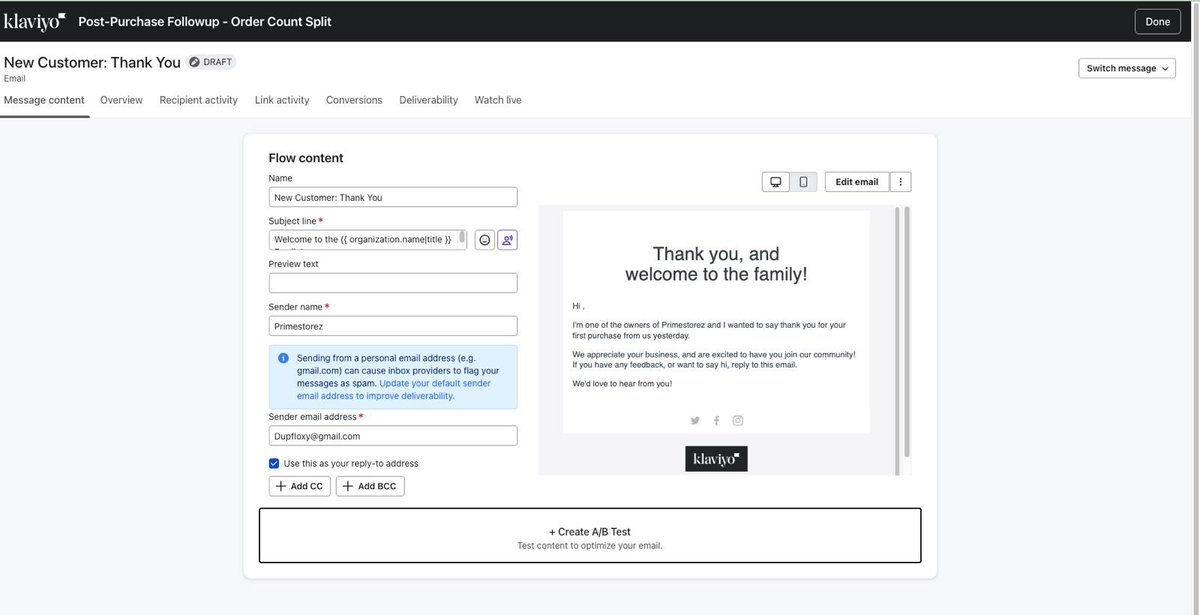Click the 'Flow content' heading
The width and height of the screenshot is (1200, 615).
306,158
